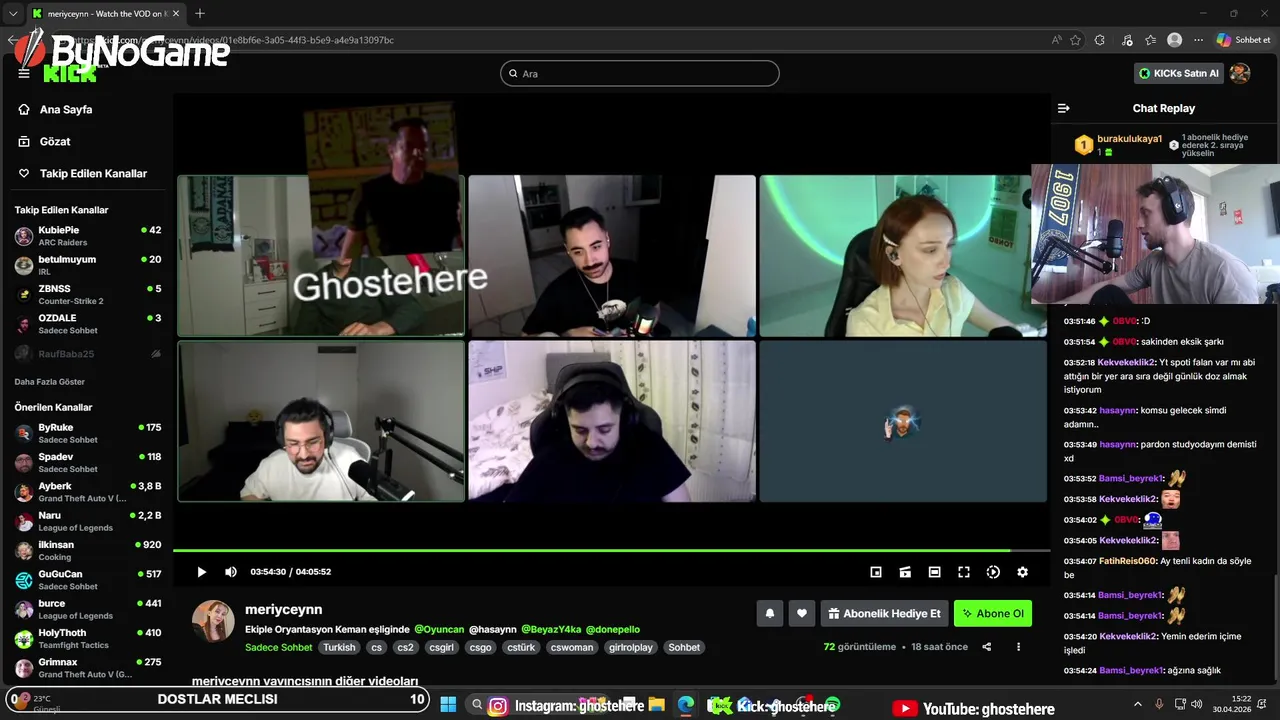
Task: Open the browser tab list dropdown
Action: 13,13
